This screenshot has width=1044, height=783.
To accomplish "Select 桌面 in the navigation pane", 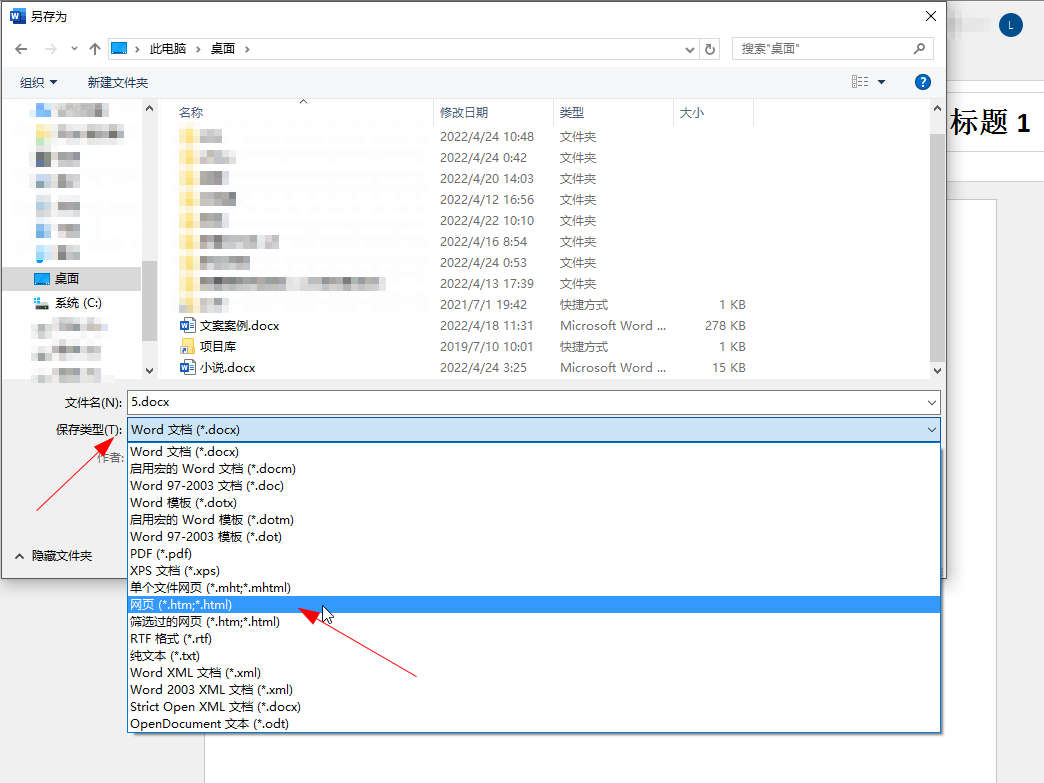I will tap(73, 278).
